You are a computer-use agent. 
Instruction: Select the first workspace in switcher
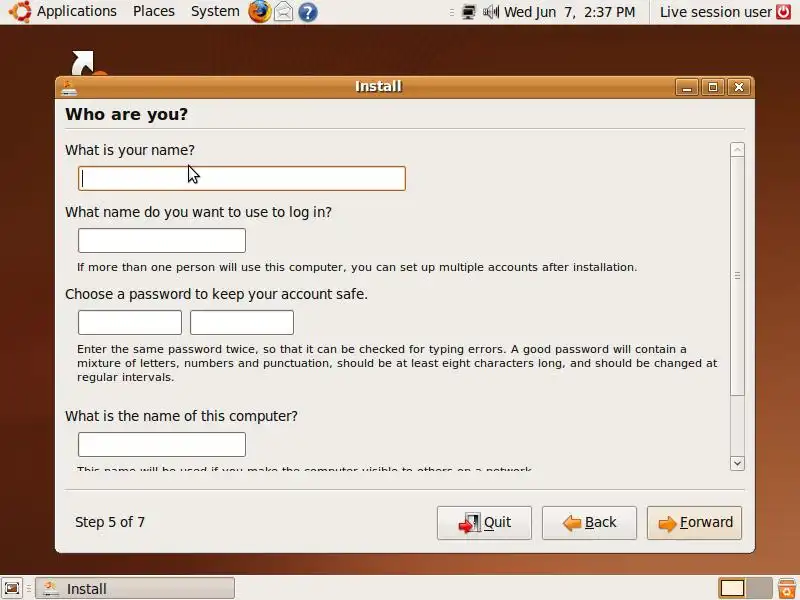pos(732,588)
